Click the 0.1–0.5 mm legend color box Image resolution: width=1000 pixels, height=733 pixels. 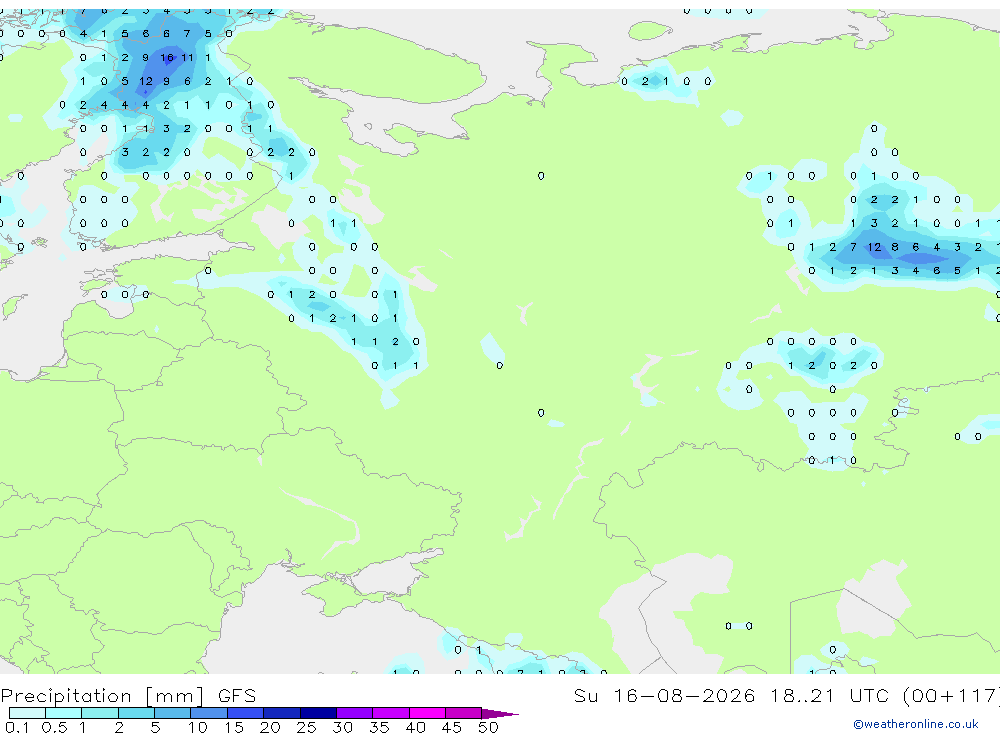click(x=27, y=713)
